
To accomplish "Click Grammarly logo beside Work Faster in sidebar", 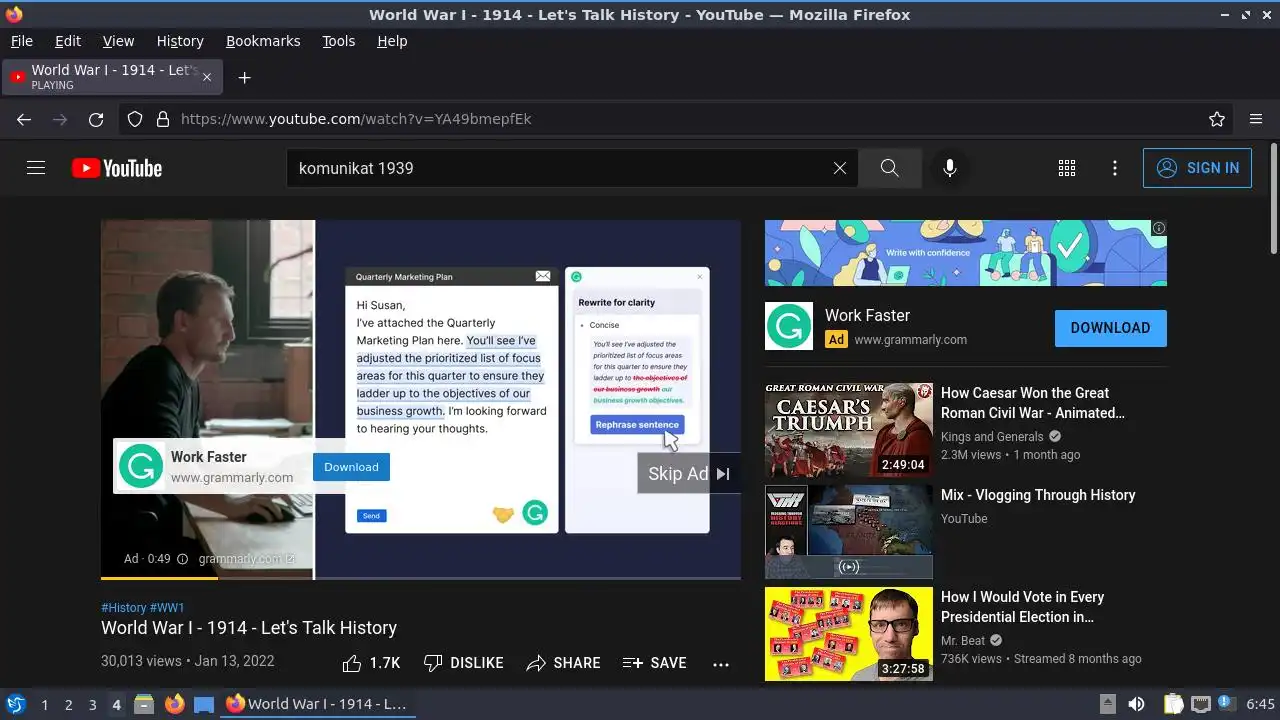I will [x=789, y=326].
